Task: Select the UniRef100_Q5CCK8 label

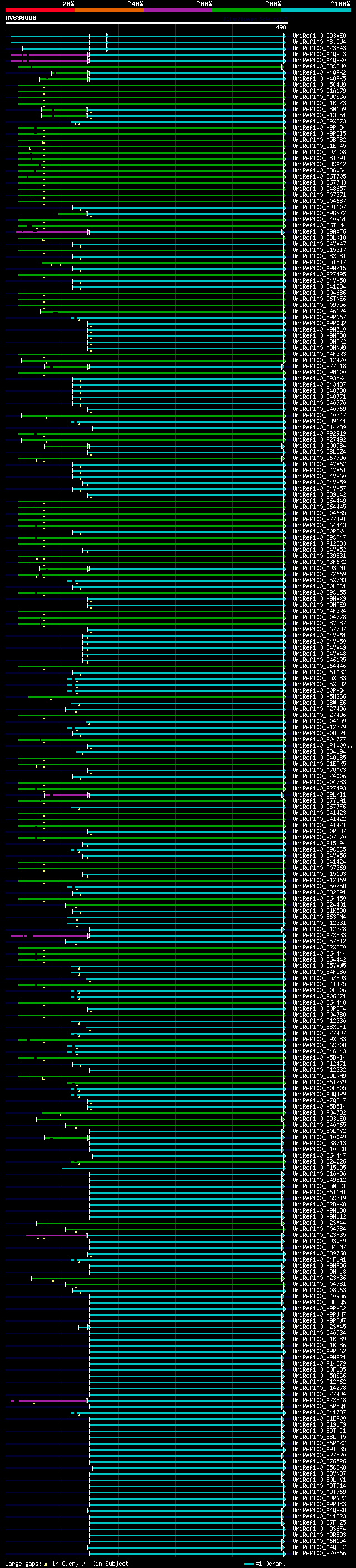Action: click(x=319, y=1467)
